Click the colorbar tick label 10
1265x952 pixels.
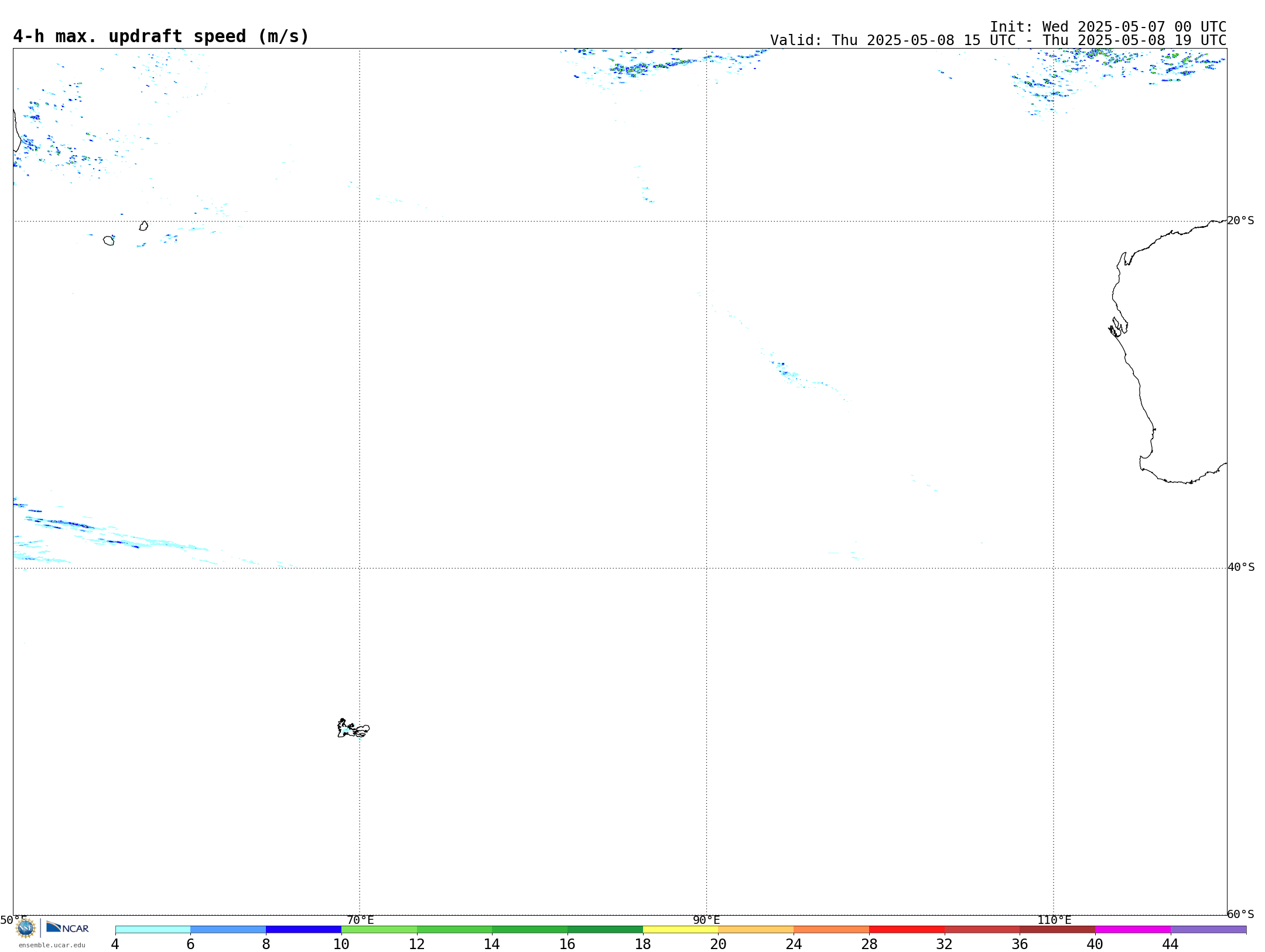341,944
